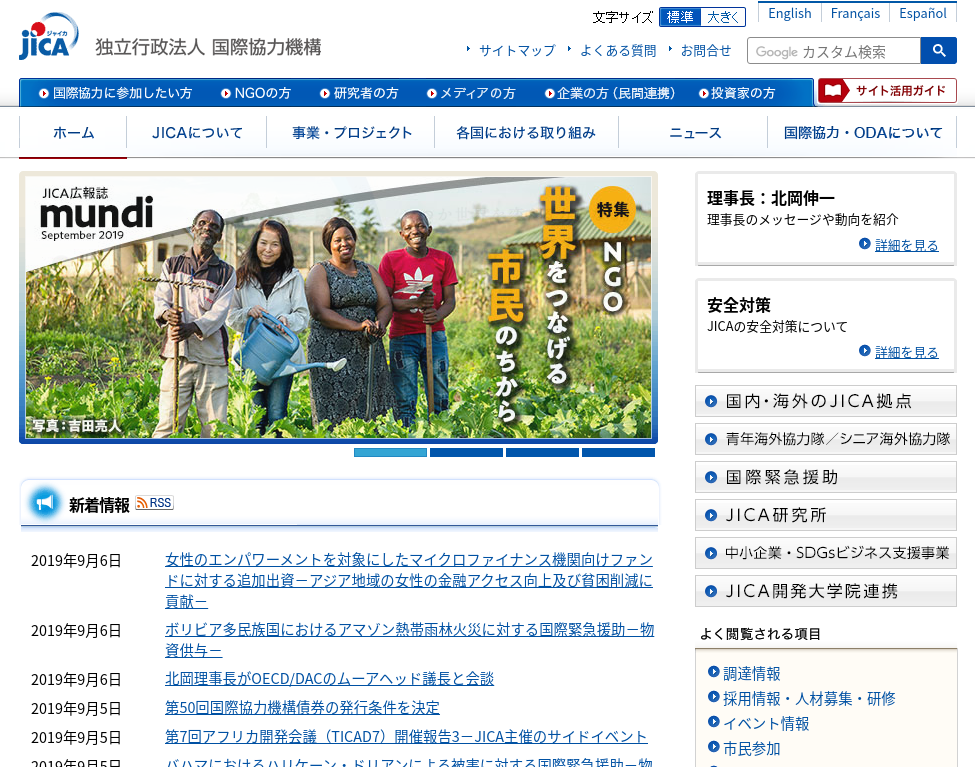Click arrow icon beside JICA研究所
Image resolution: width=975 pixels, height=767 pixels.
711,515
